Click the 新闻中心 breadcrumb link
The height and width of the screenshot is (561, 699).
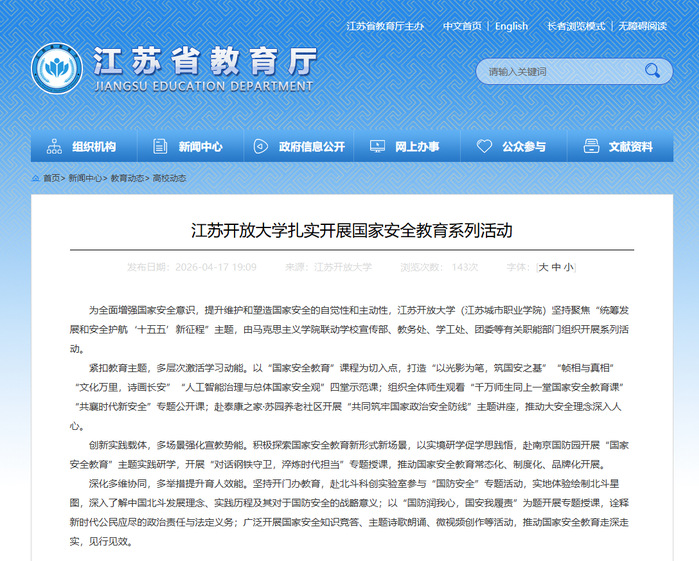click(x=85, y=178)
